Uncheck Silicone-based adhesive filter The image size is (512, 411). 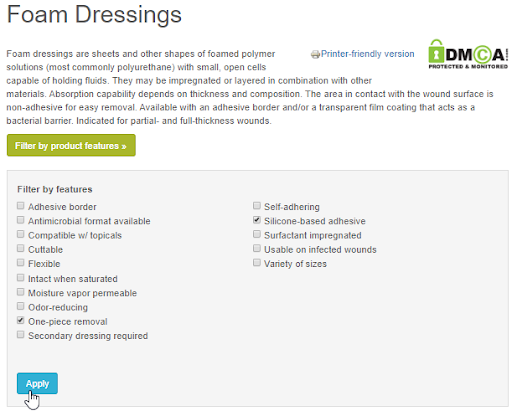[257, 220]
